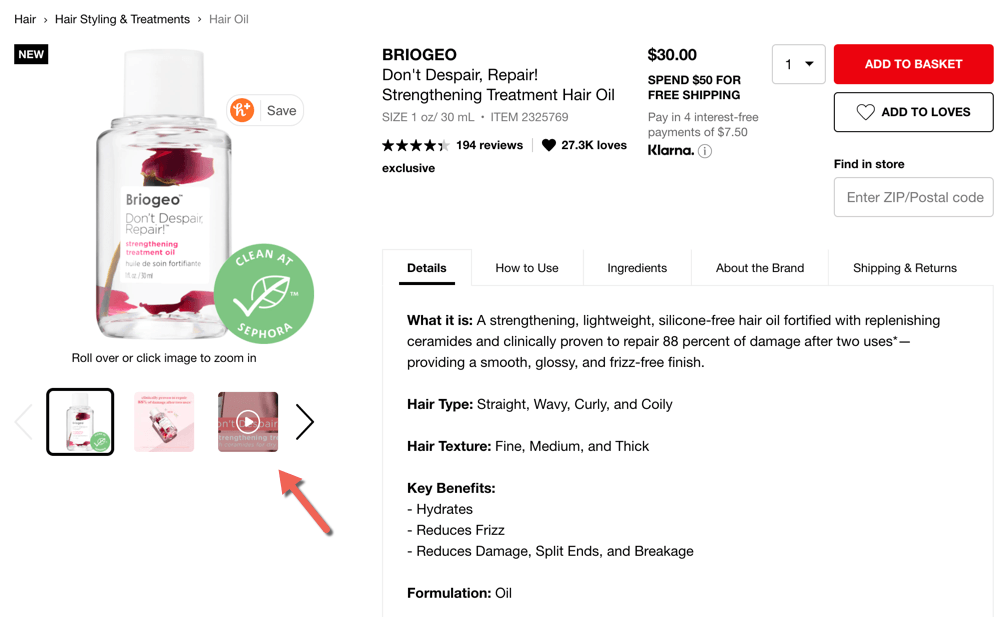Click the pink Save rewards icon

pyautogui.click(x=241, y=110)
